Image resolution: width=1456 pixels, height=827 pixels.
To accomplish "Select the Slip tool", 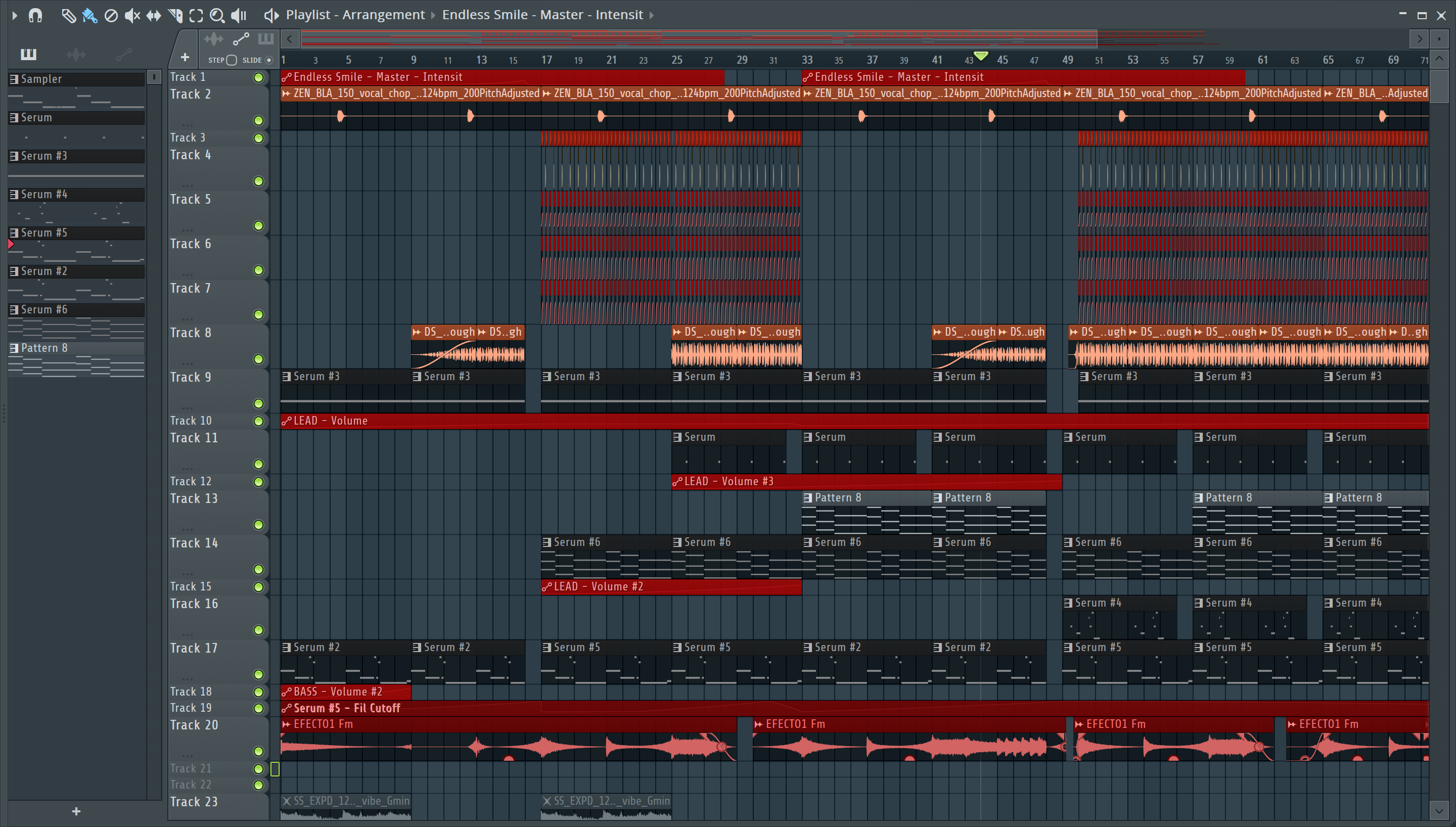I will tap(153, 15).
